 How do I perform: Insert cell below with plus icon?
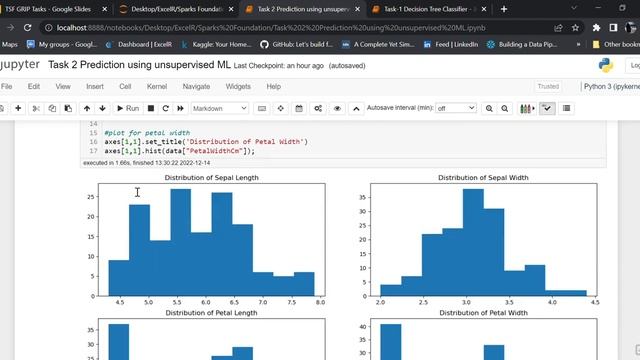[18, 108]
